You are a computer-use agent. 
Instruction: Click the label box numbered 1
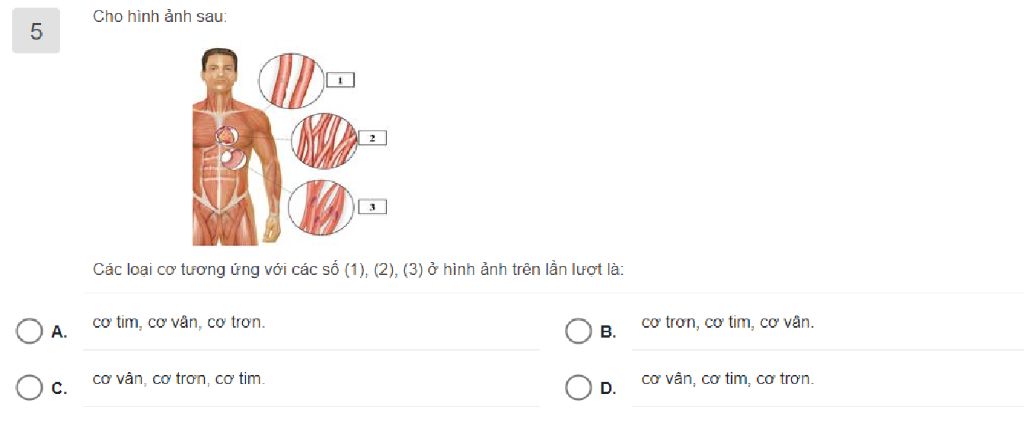340,78
